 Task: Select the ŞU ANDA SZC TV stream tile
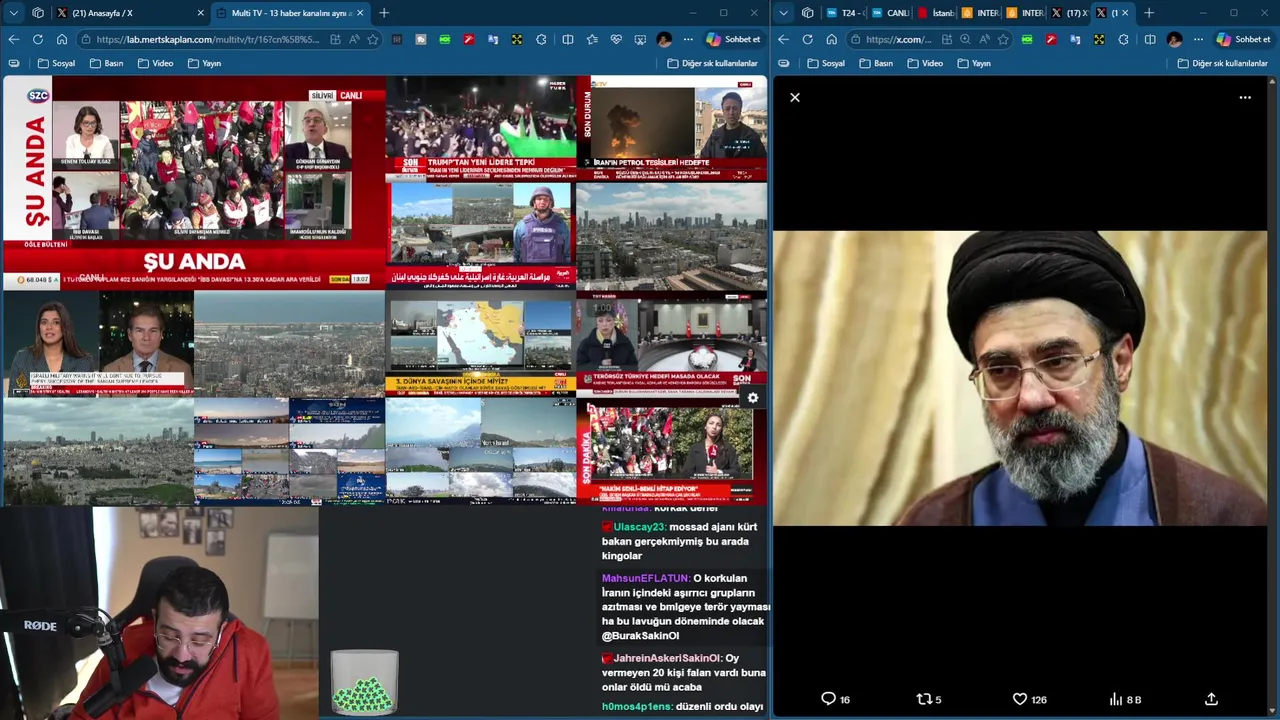click(x=194, y=183)
